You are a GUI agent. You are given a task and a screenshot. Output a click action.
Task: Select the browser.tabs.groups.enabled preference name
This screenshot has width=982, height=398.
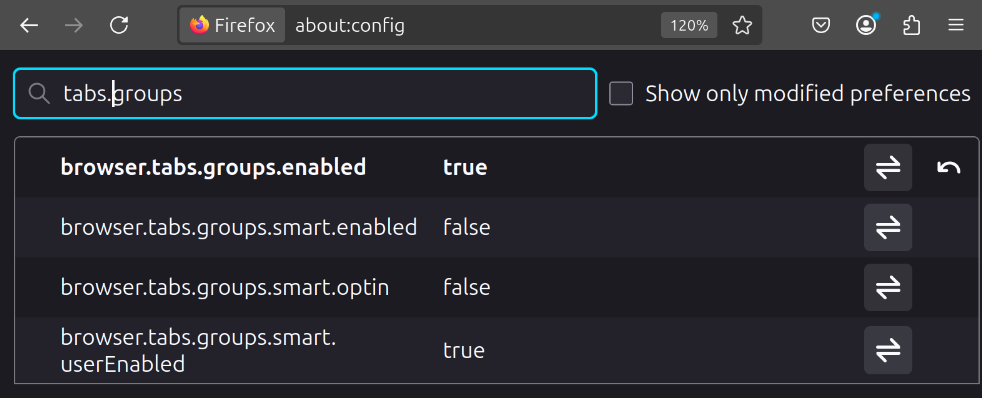point(213,167)
